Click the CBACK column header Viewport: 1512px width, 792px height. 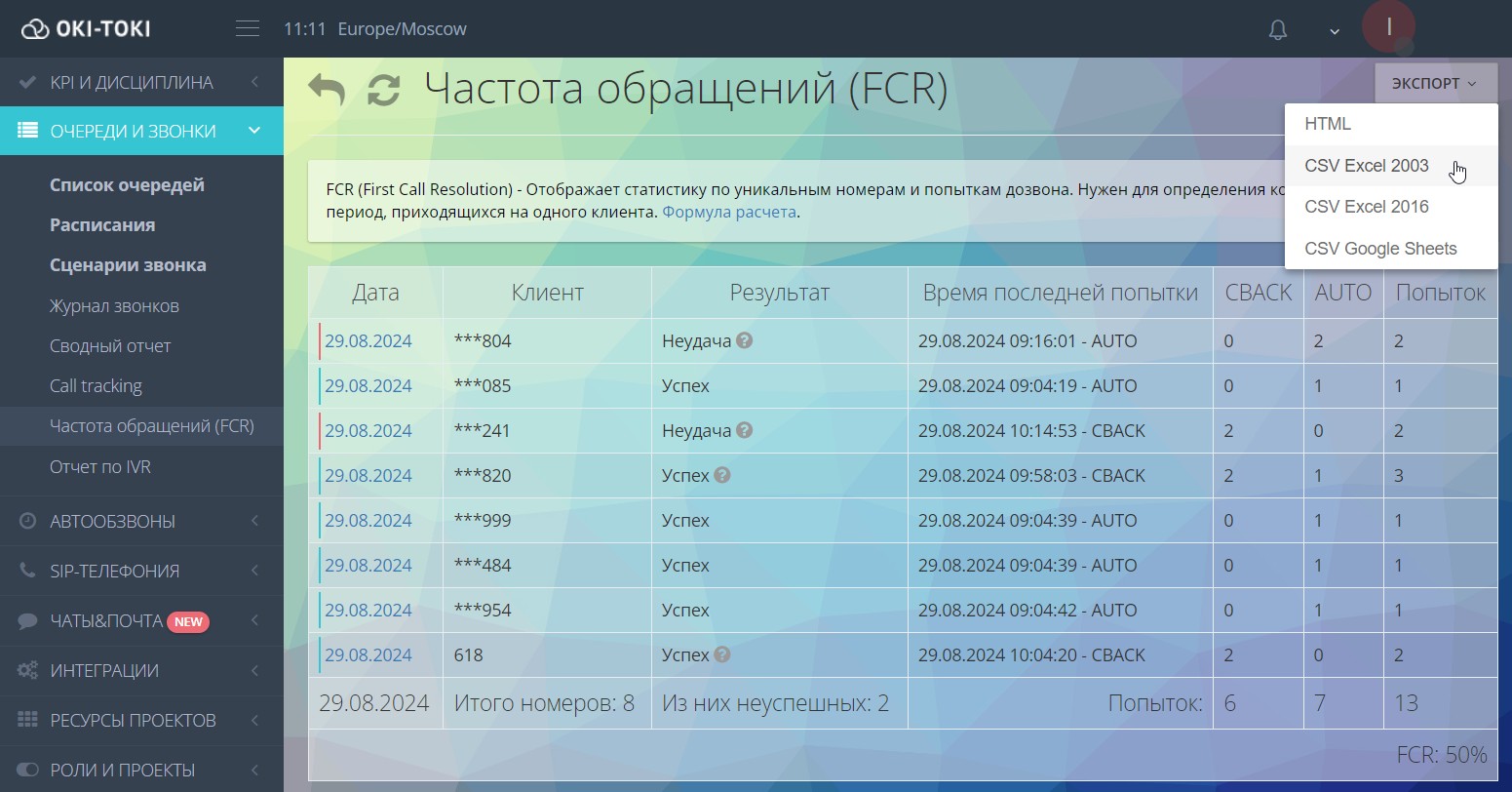1258,293
